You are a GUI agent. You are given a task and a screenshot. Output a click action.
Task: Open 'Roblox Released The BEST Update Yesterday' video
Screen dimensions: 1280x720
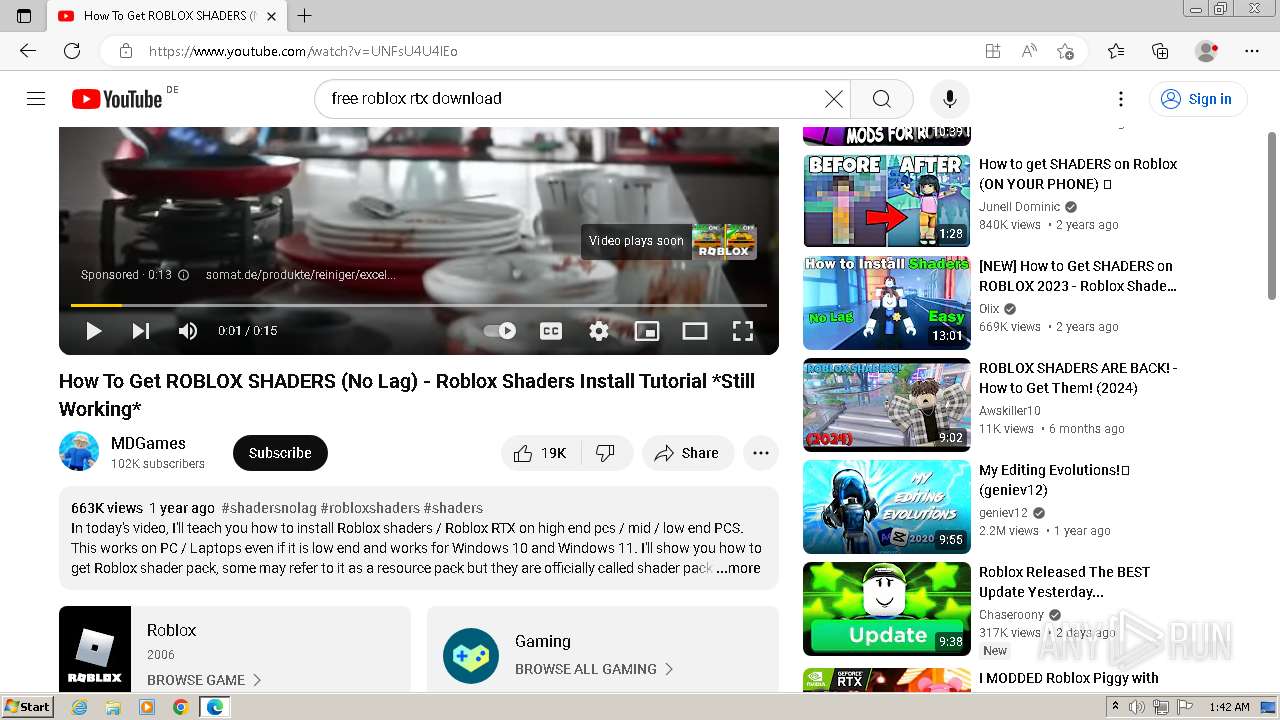tap(1064, 582)
